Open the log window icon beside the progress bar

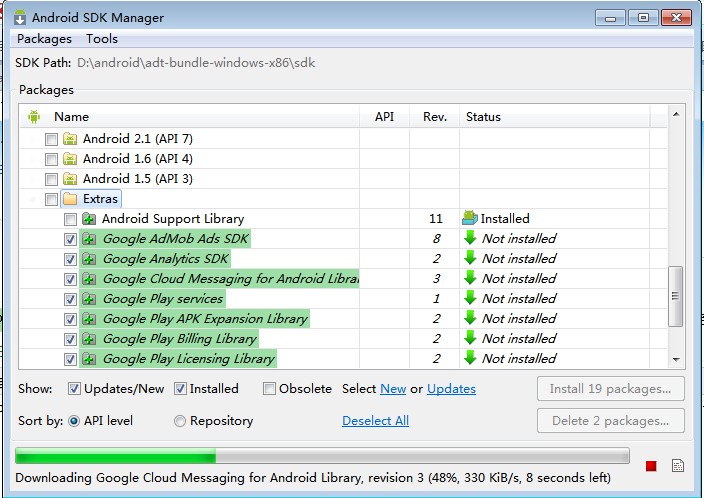pyautogui.click(x=678, y=466)
